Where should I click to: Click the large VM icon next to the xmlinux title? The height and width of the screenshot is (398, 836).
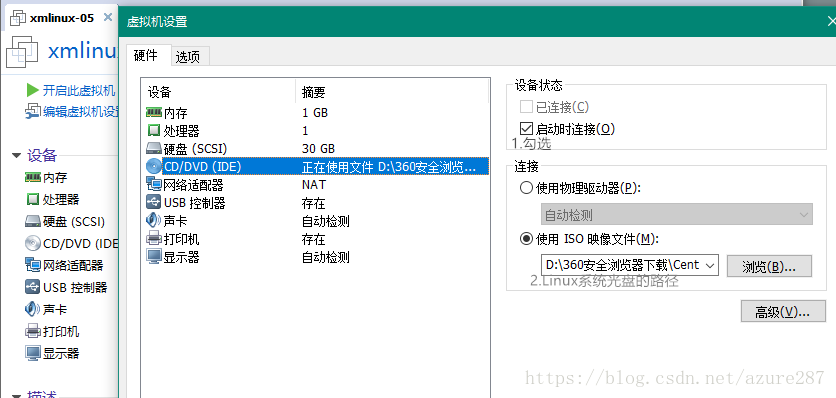(21, 52)
